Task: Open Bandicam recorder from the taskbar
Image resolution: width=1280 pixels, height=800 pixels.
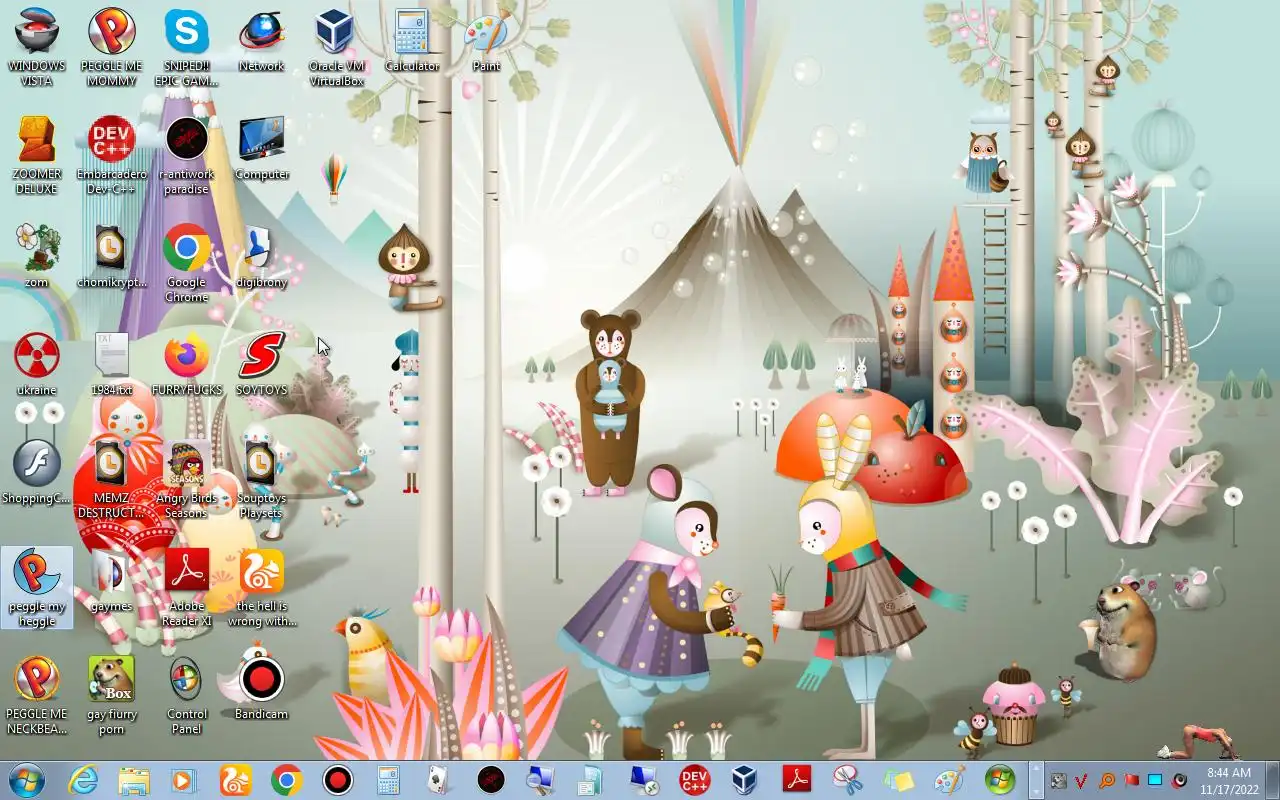Action: (337, 780)
